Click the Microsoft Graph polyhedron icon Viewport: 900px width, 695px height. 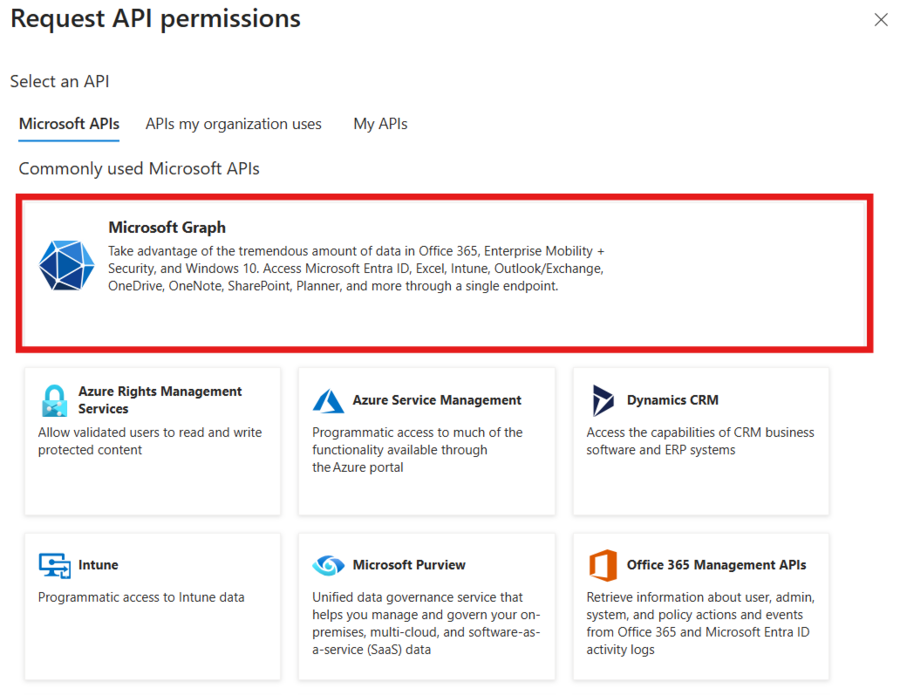click(x=67, y=265)
